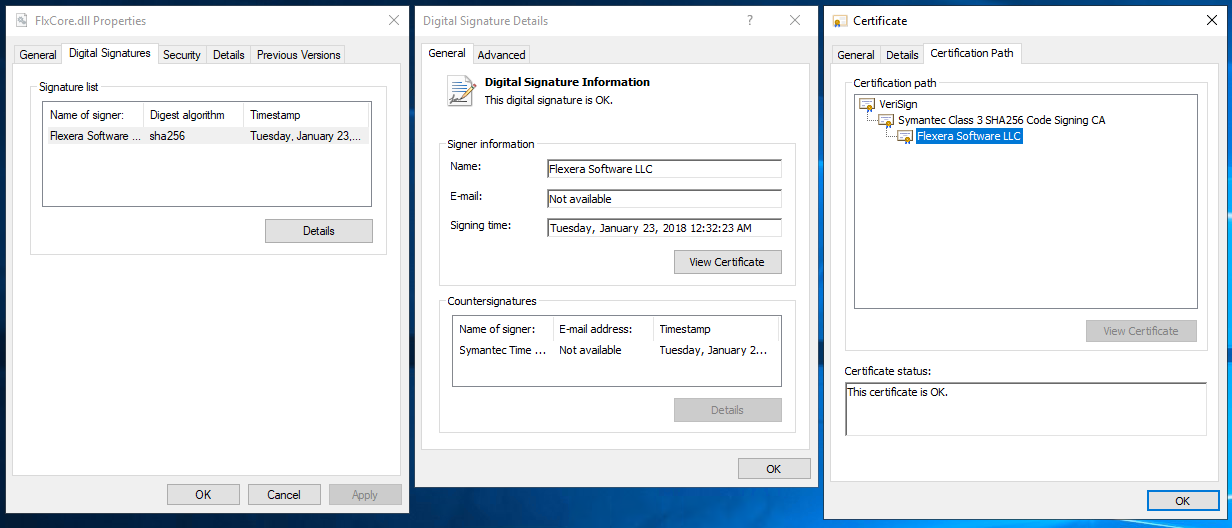Viewport: 1232px width, 528px height.
Task: Click Details button under Signature list
Action: [319, 231]
